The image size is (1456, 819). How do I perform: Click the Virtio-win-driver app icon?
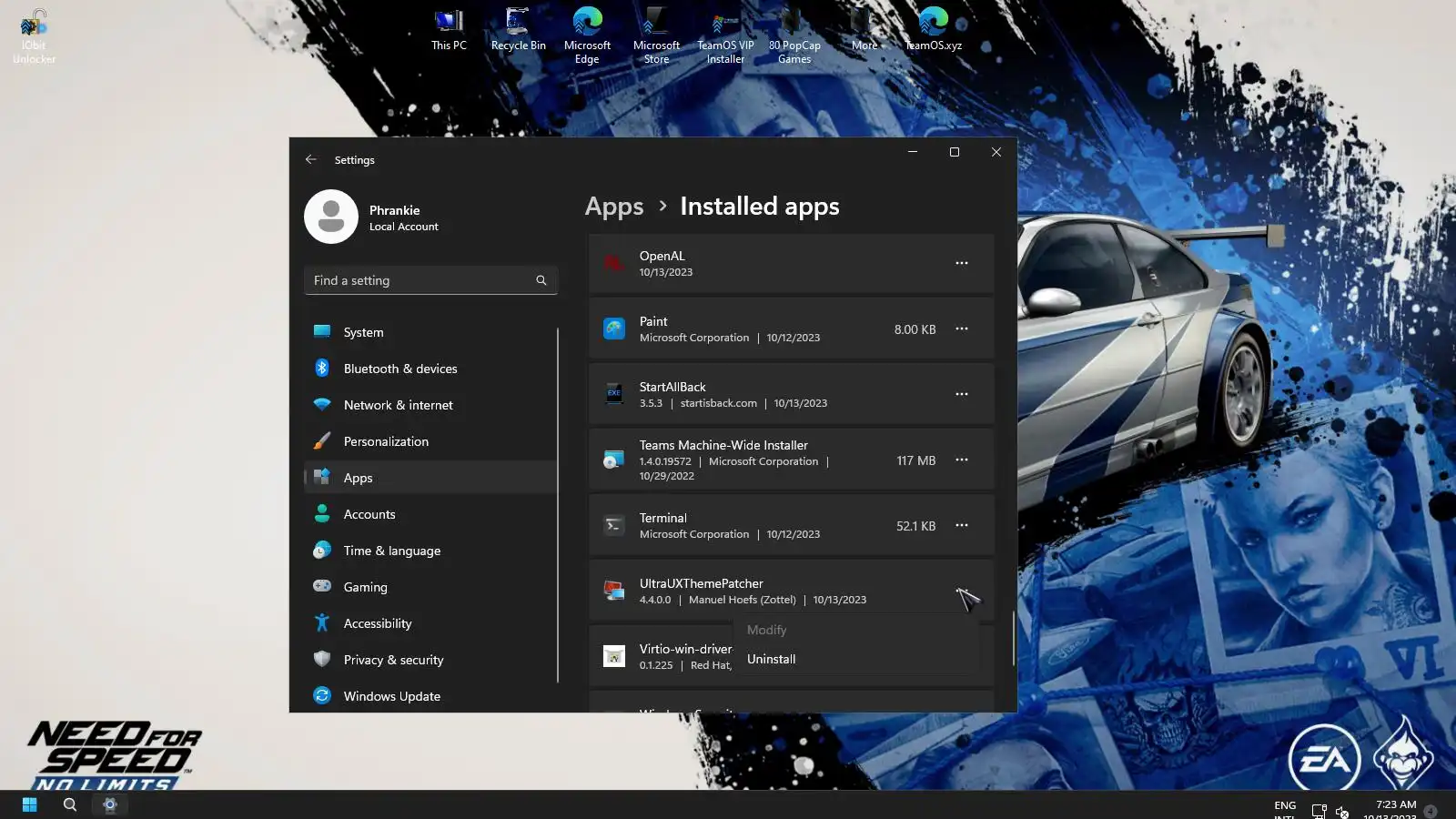[x=614, y=656]
